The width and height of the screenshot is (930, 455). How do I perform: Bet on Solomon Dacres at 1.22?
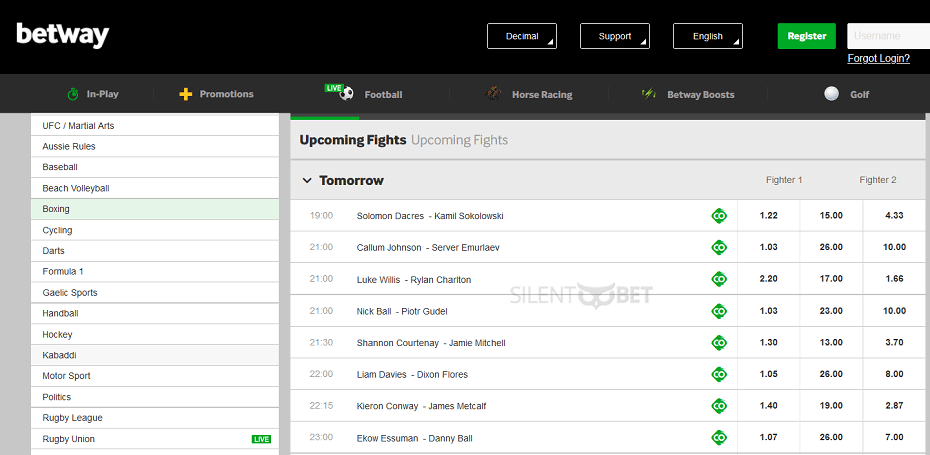(769, 216)
